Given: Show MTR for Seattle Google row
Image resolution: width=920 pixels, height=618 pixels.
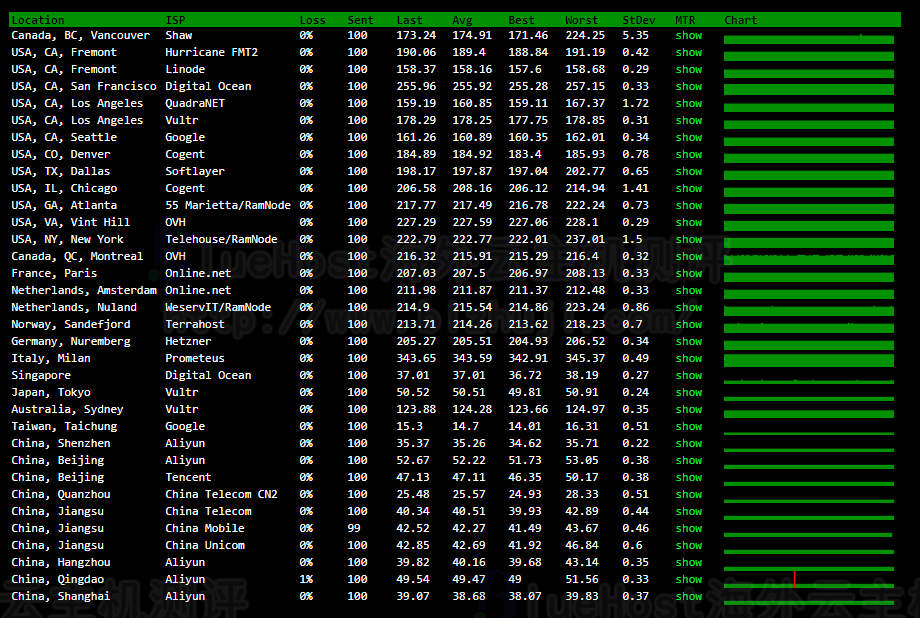Looking at the screenshot, I should click(688, 137).
